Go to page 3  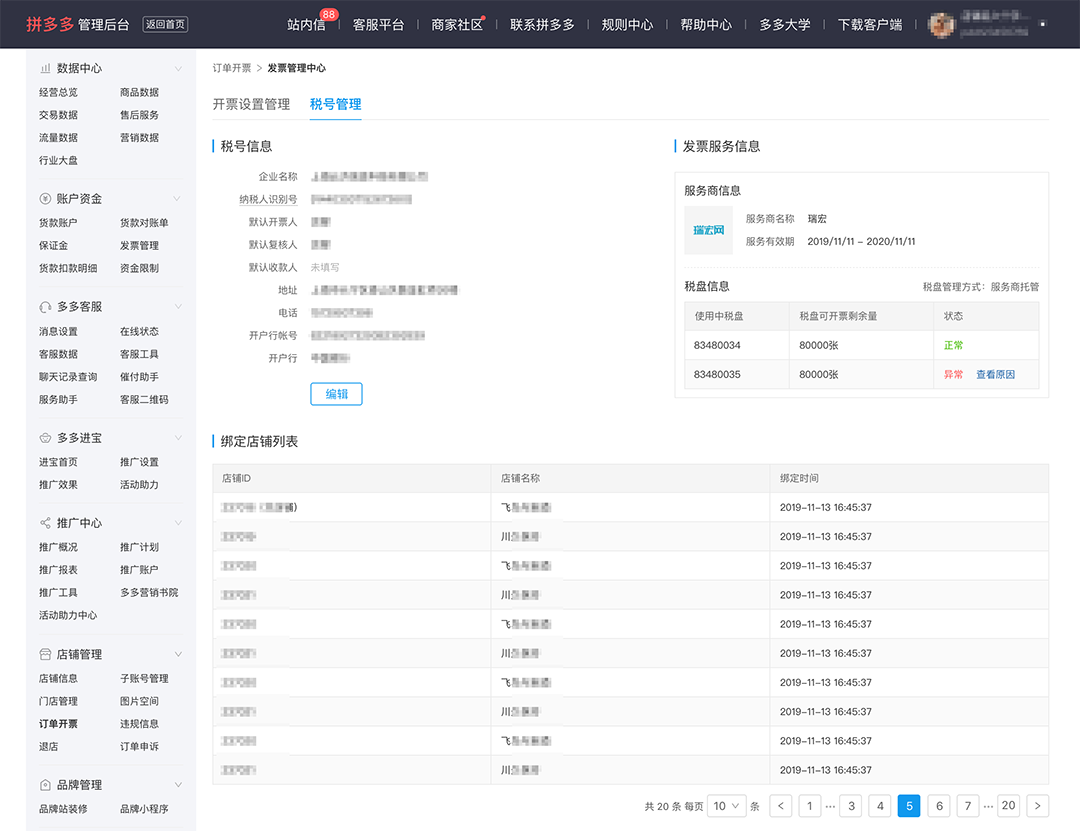pyautogui.click(x=851, y=806)
